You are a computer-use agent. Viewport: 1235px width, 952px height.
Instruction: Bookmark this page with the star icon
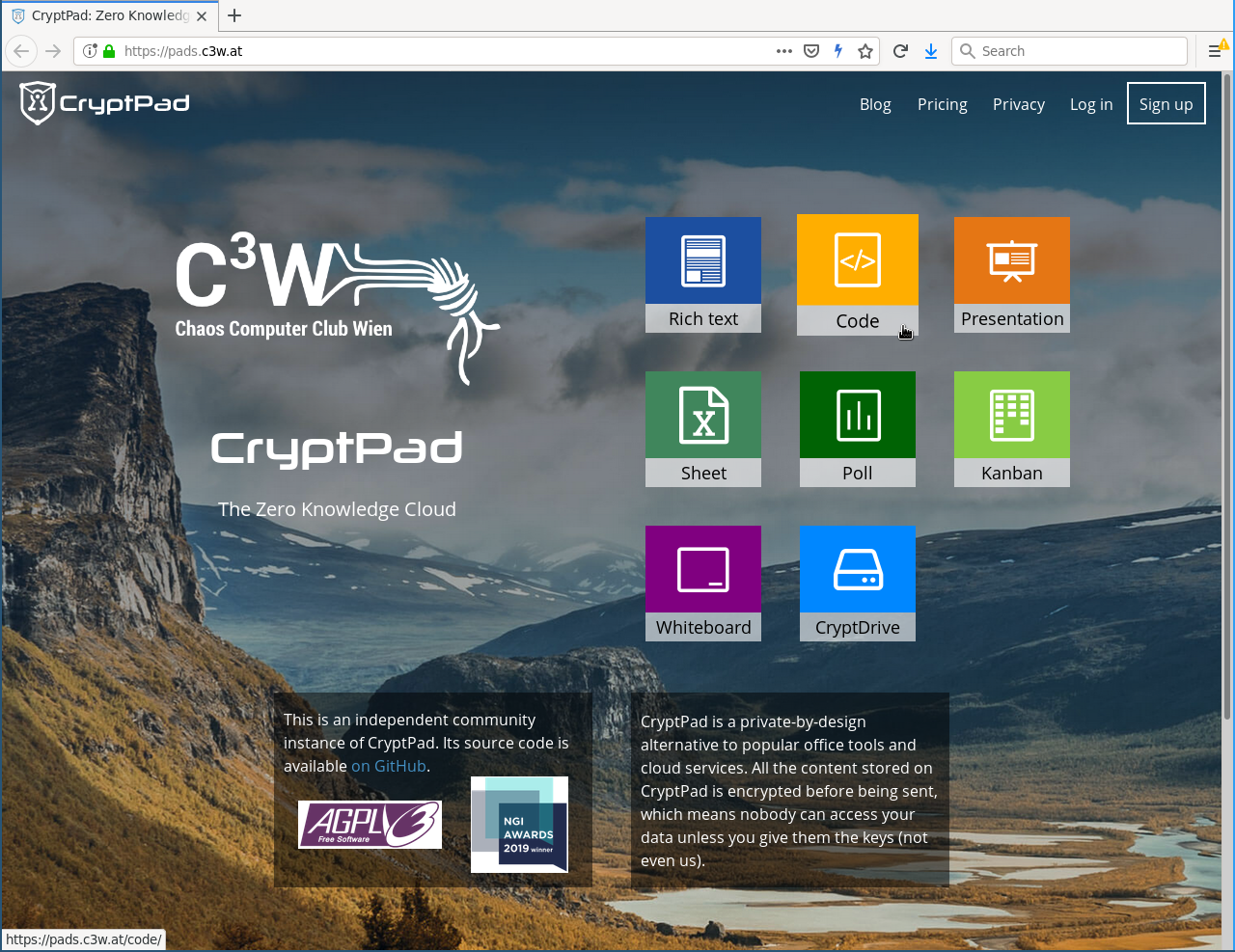pyautogui.click(x=865, y=51)
